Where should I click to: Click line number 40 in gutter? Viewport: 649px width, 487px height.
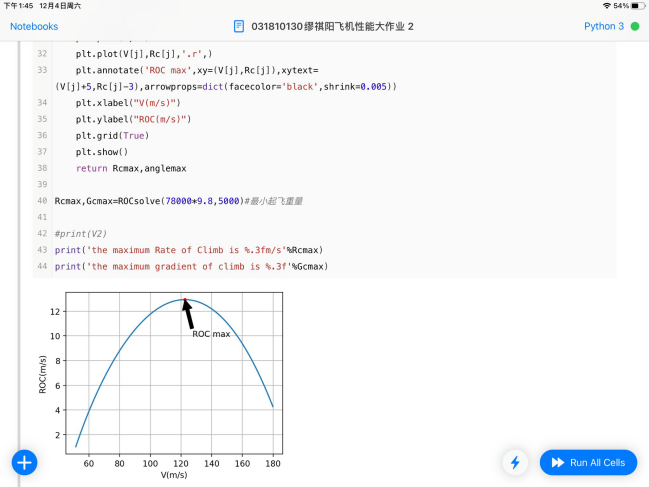click(42, 201)
